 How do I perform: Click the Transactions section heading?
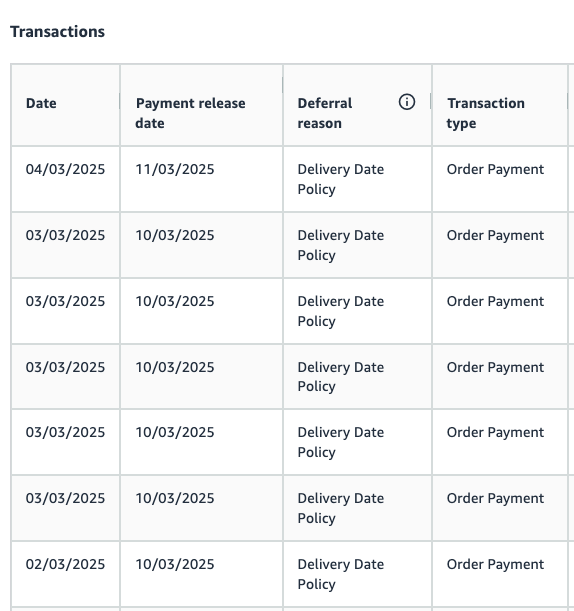(57, 32)
